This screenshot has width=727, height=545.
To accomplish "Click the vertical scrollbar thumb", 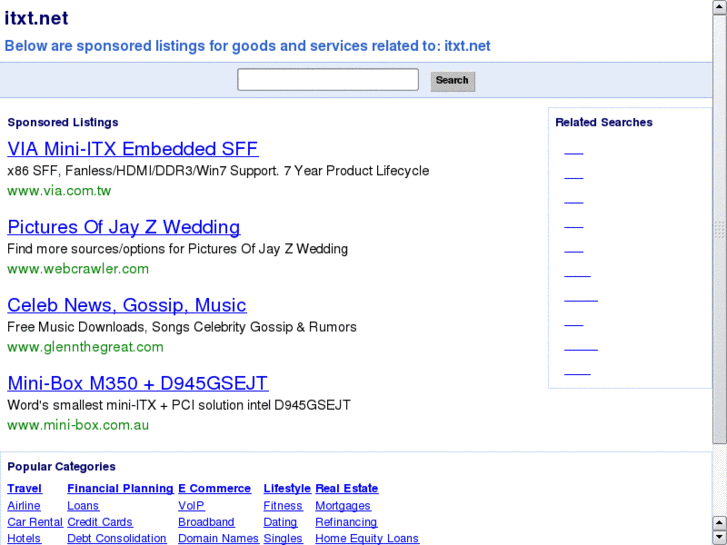I will 719,229.
